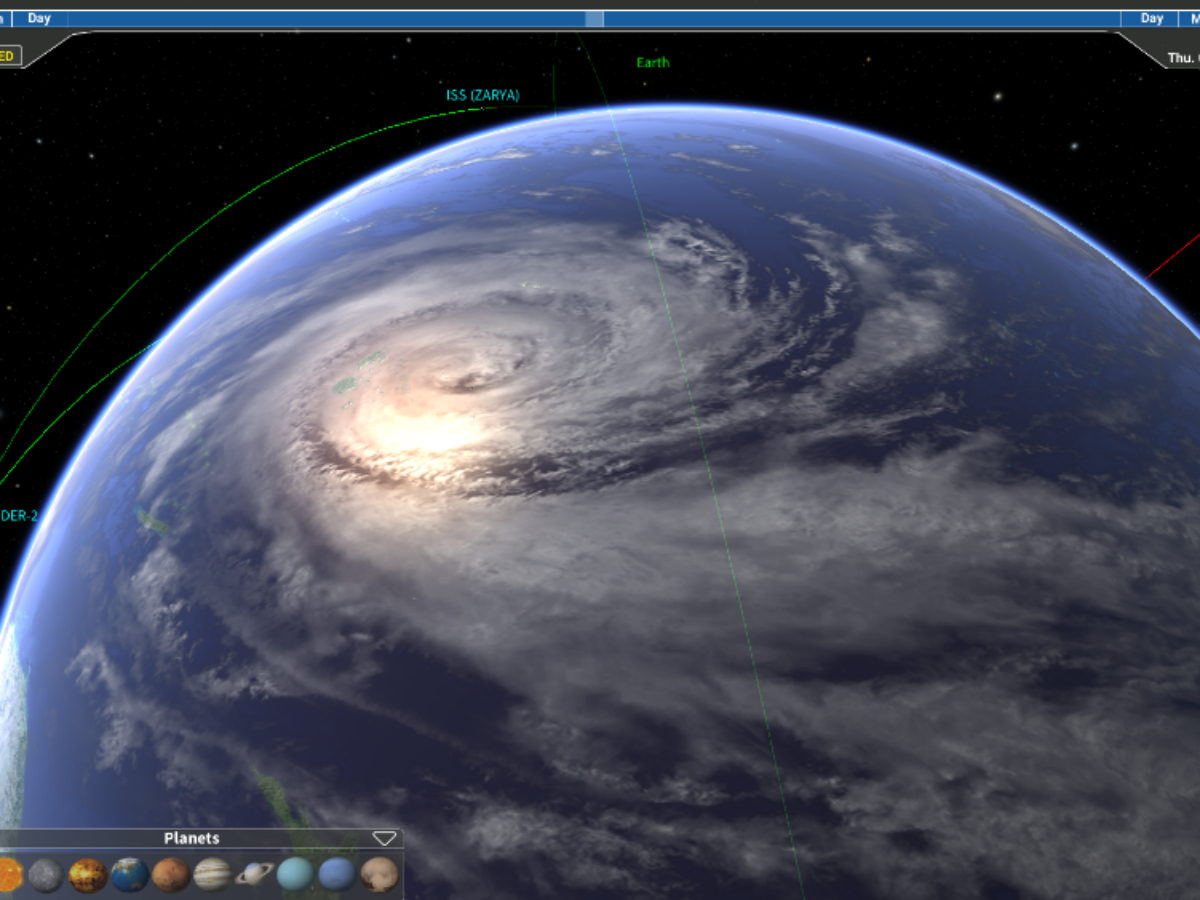Image resolution: width=1200 pixels, height=900 pixels.
Task: Collapse the Planets panel with triangle arrow
Action: (384, 838)
